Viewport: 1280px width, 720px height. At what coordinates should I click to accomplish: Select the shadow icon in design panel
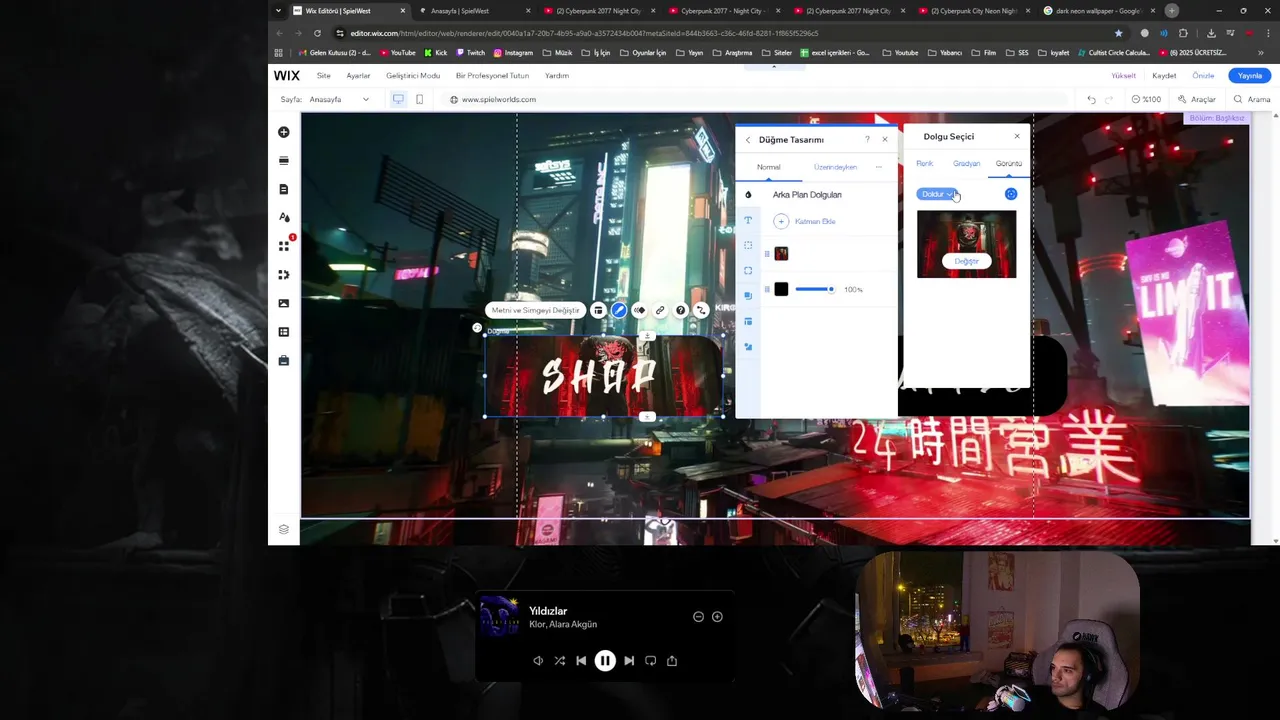coord(748,296)
